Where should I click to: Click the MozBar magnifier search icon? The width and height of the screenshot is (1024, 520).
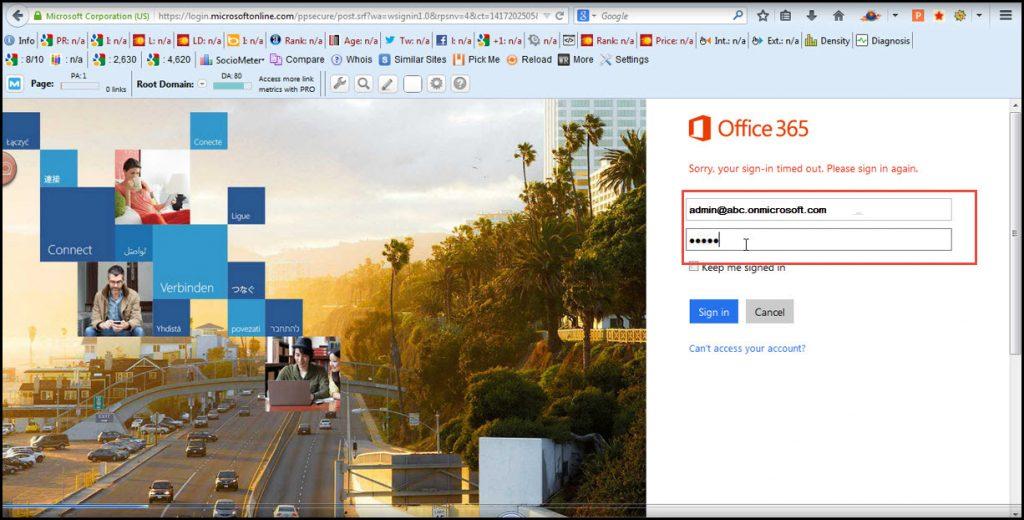coord(364,84)
